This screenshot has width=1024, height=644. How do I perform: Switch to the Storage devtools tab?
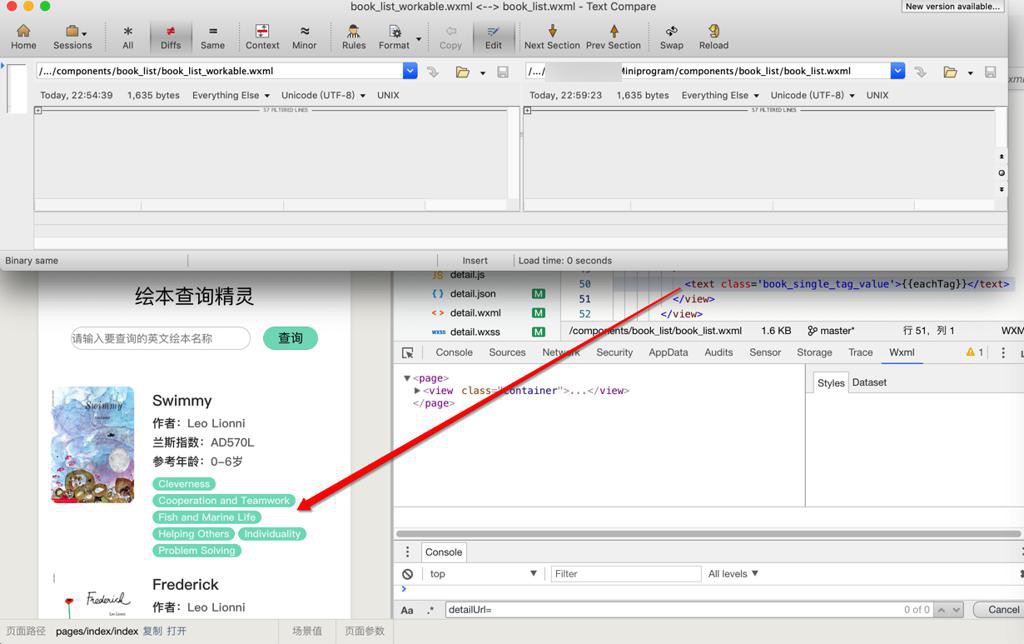point(814,353)
